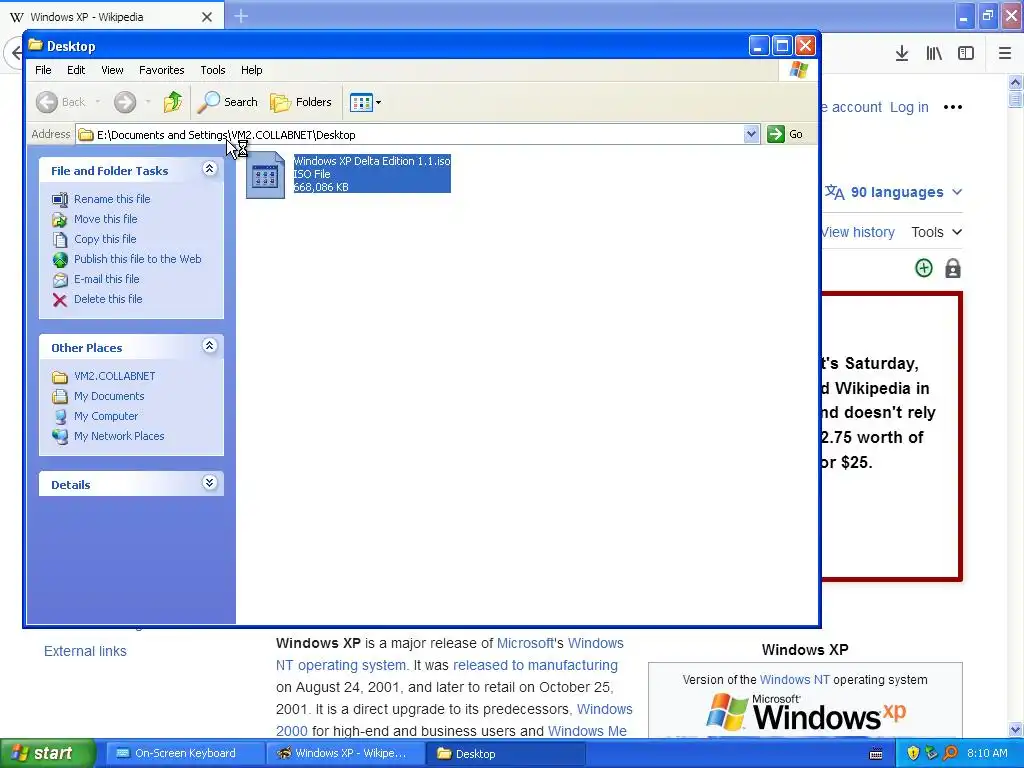Open the browser hamburger menu
The width and height of the screenshot is (1024, 768).
[1005, 54]
